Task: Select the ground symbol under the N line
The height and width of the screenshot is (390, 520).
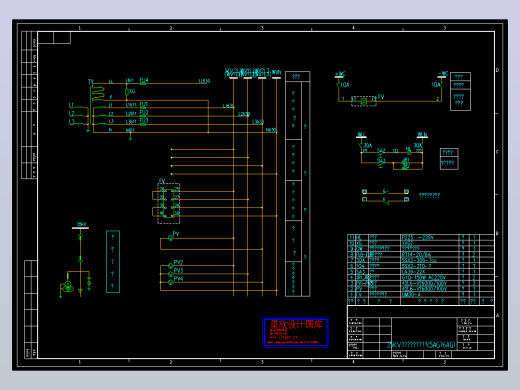Action: click(x=130, y=137)
